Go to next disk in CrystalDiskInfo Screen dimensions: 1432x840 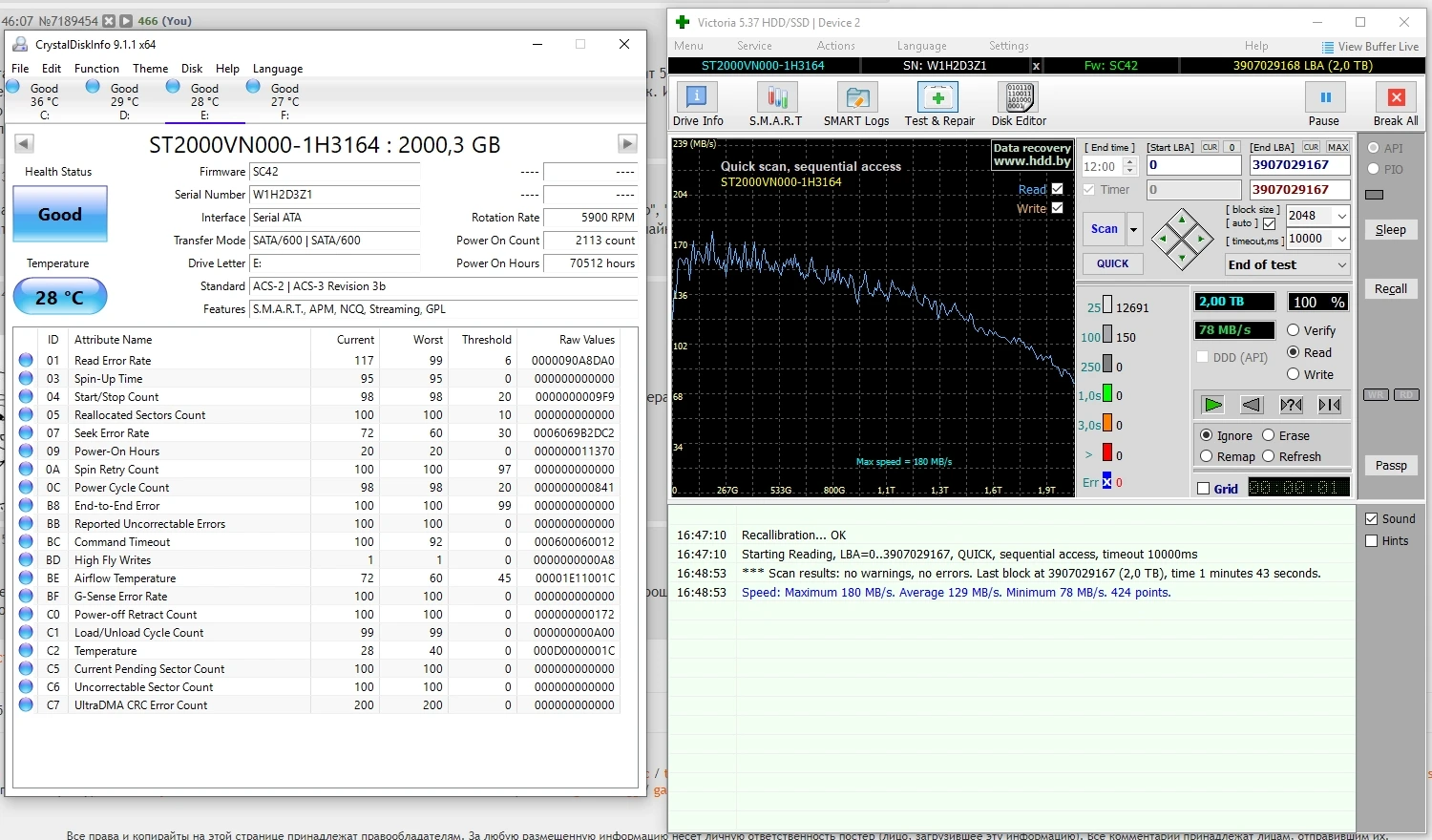point(627,143)
